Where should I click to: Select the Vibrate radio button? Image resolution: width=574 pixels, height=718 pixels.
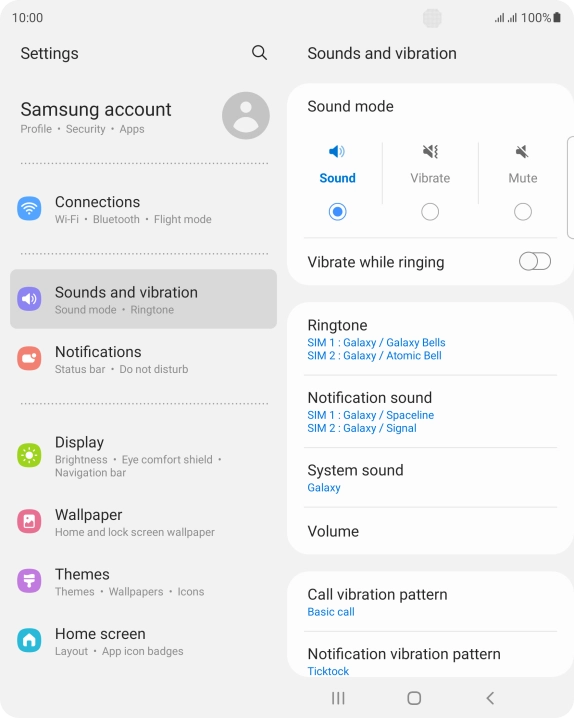point(430,212)
